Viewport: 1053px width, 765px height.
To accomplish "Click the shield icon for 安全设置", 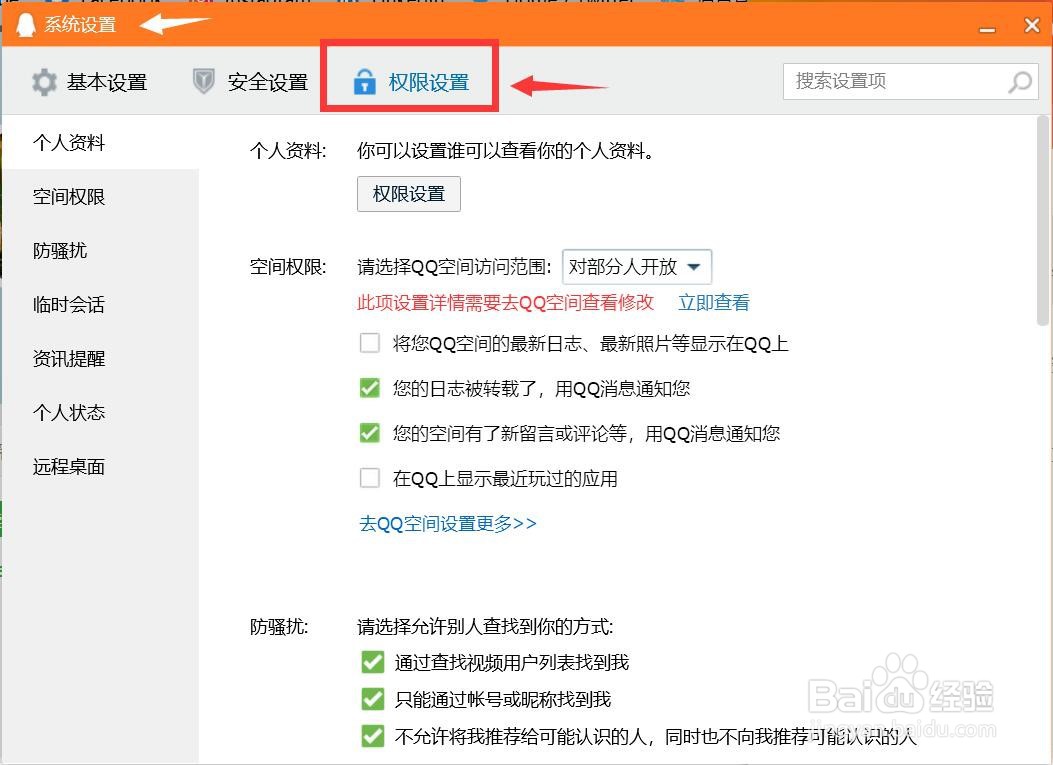I will (x=203, y=82).
